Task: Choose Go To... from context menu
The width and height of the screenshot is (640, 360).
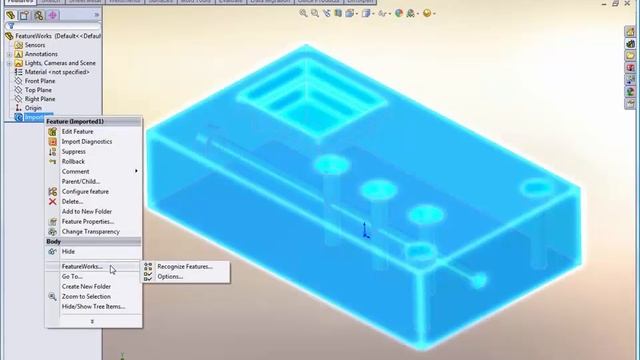Action: (72, 277)
